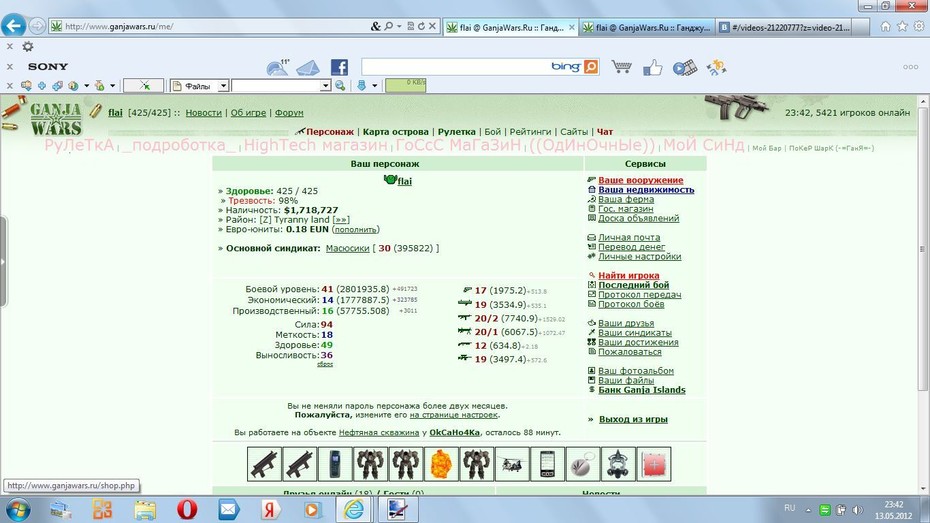930x523 pixels.
Task: Open the video film toolbar icon
Action: (x=685, y=68)
